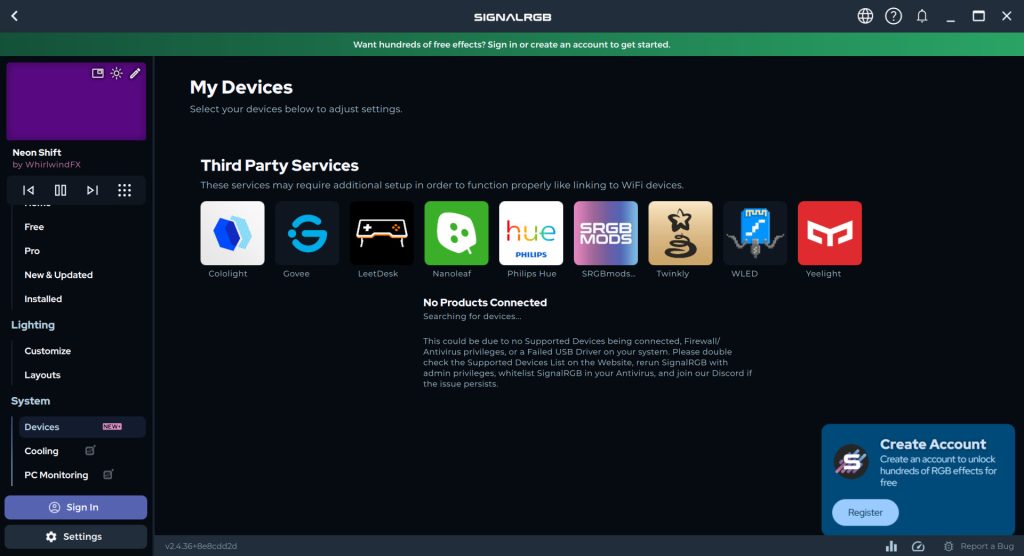Skip to the previous effect
Screen dimensions: 1024x556
coord(28,190)
